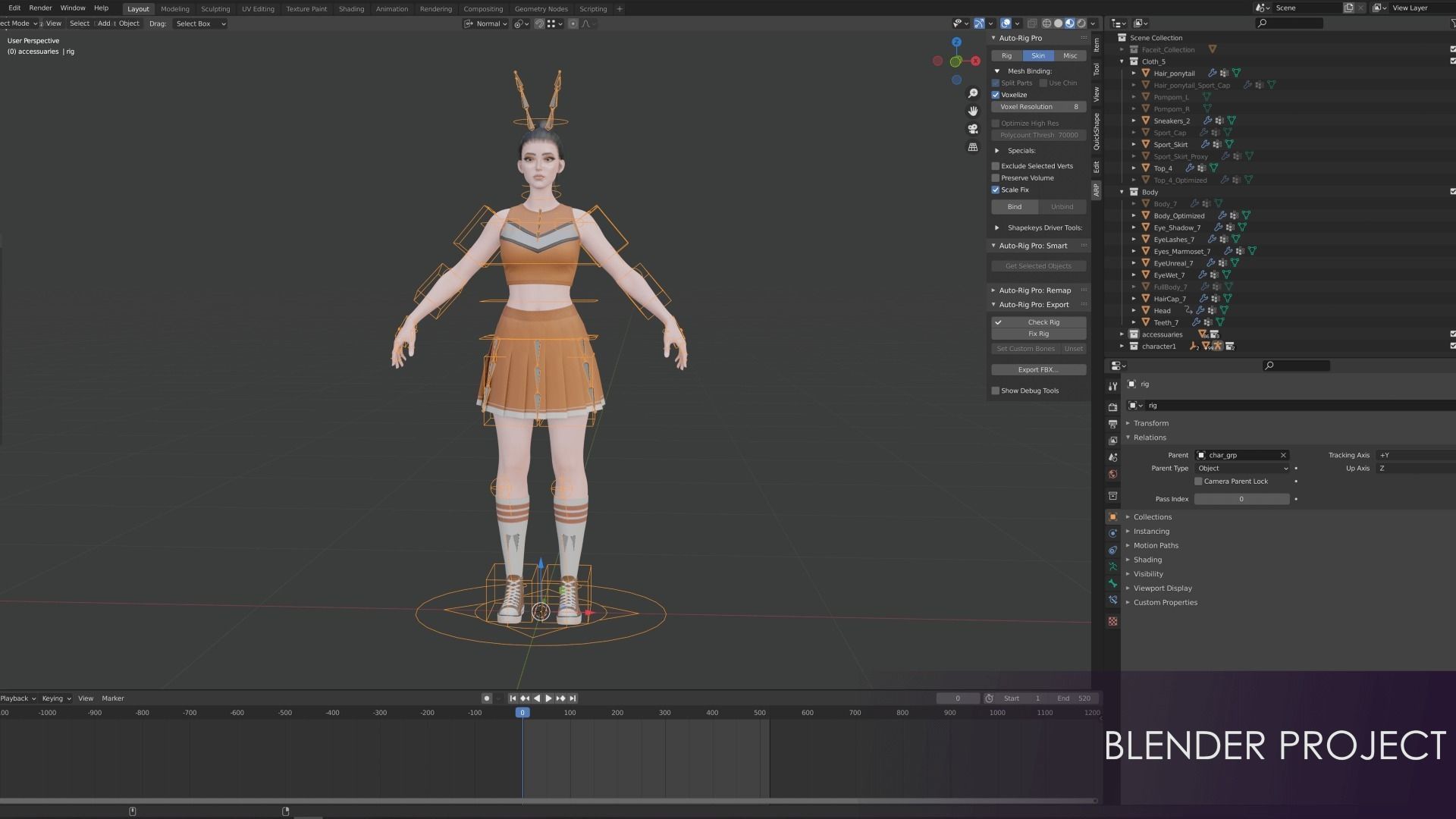Open the Render properties tab icon
This screenshot has height=819, width=1456.
pyautogui.click(x=1112, y=407)
